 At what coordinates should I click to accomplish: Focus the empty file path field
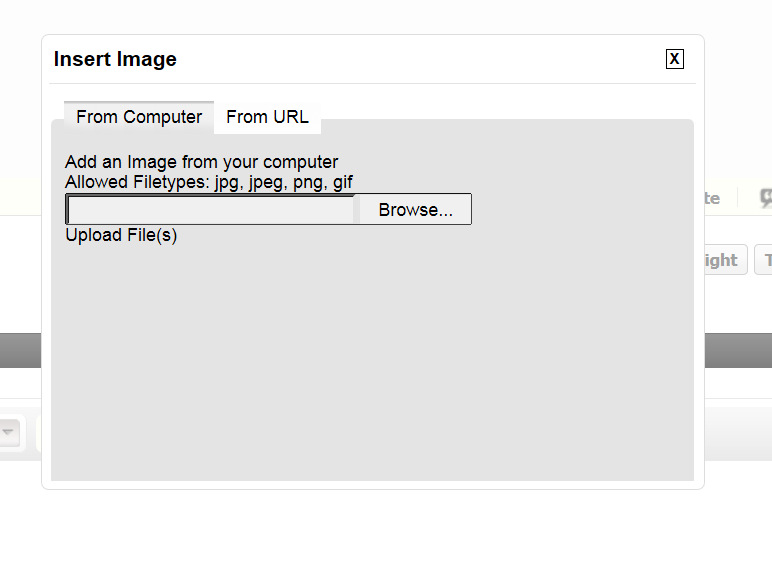[210, 210]
